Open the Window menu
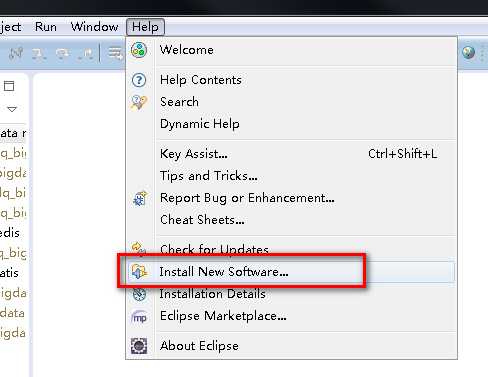This screenshot has height=377, width=488. pos(94,27)
